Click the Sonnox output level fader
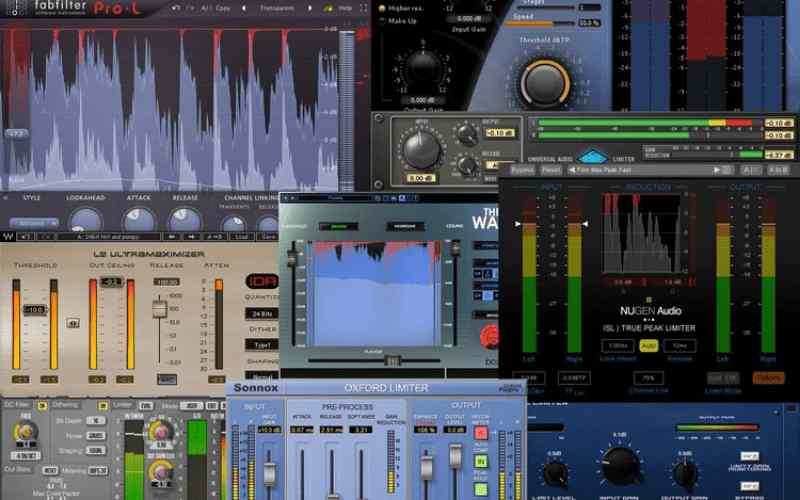The image size is (800, 500). coord(455,456)
